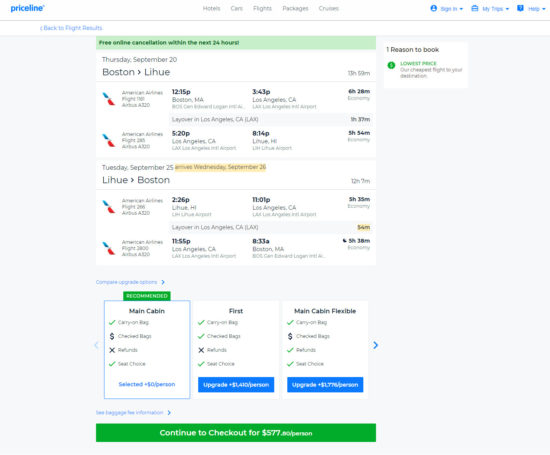Image resolution: width=550 pixels, height=455 pixels.
Task: Click the Sign In user icon
Action: (x=434, y=8)
